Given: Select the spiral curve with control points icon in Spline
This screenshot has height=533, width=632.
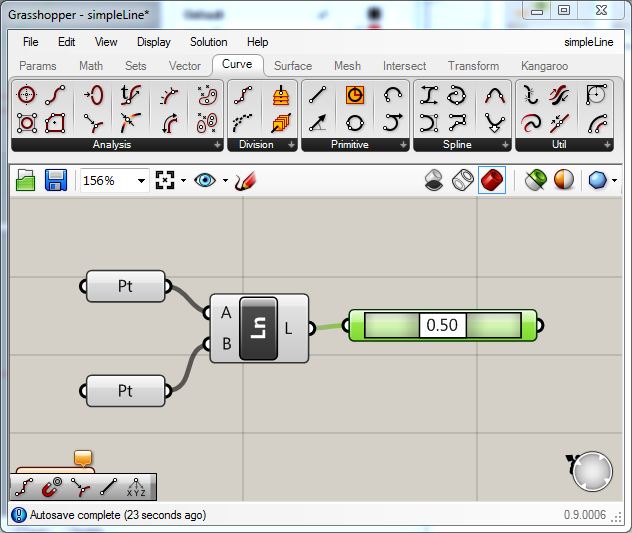Looking at the screenshot, I should pyautogui.click(x=457, y=95).
